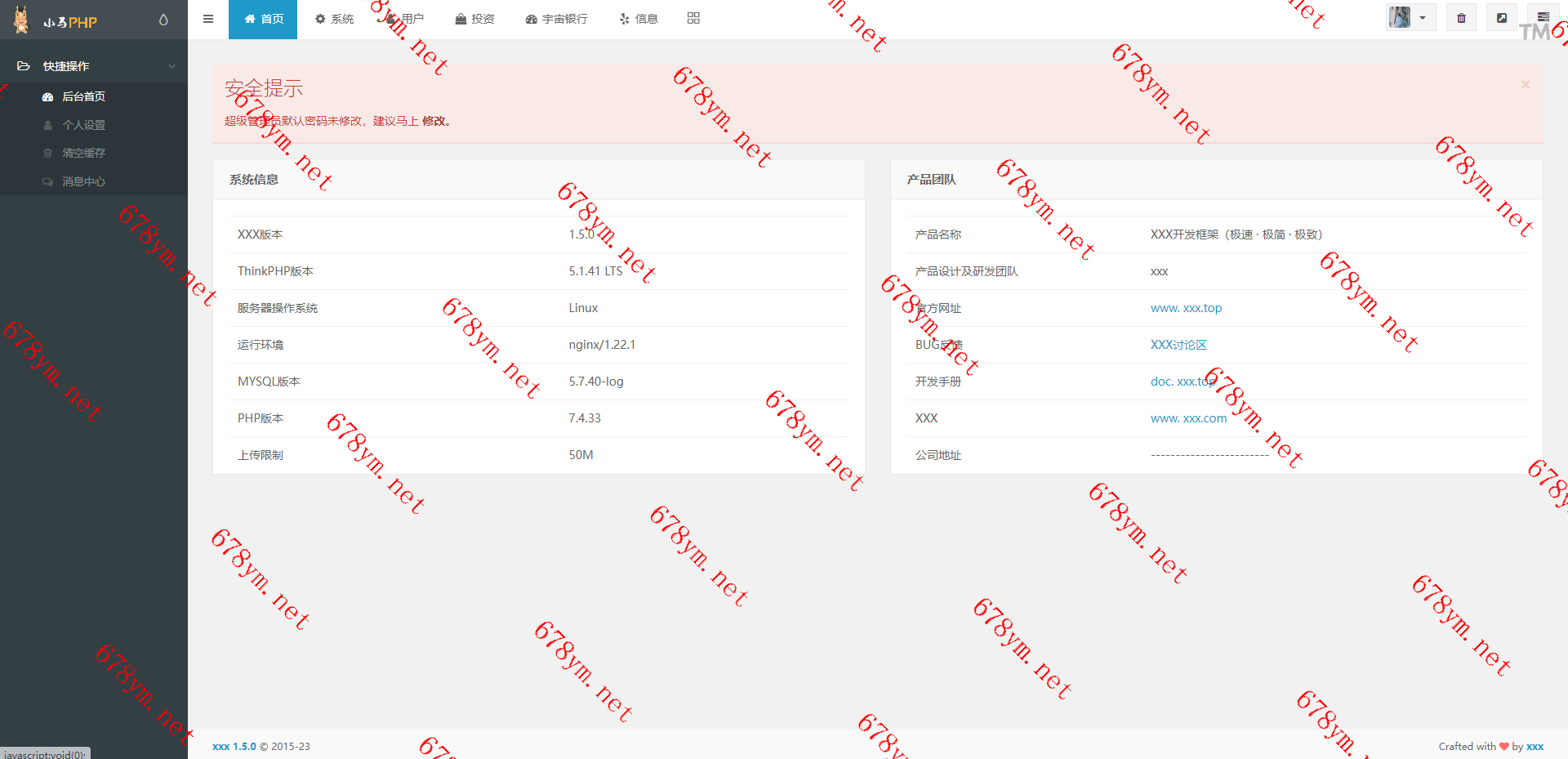
Task: Click the water drop theme icon
Action: coord(163,20)
